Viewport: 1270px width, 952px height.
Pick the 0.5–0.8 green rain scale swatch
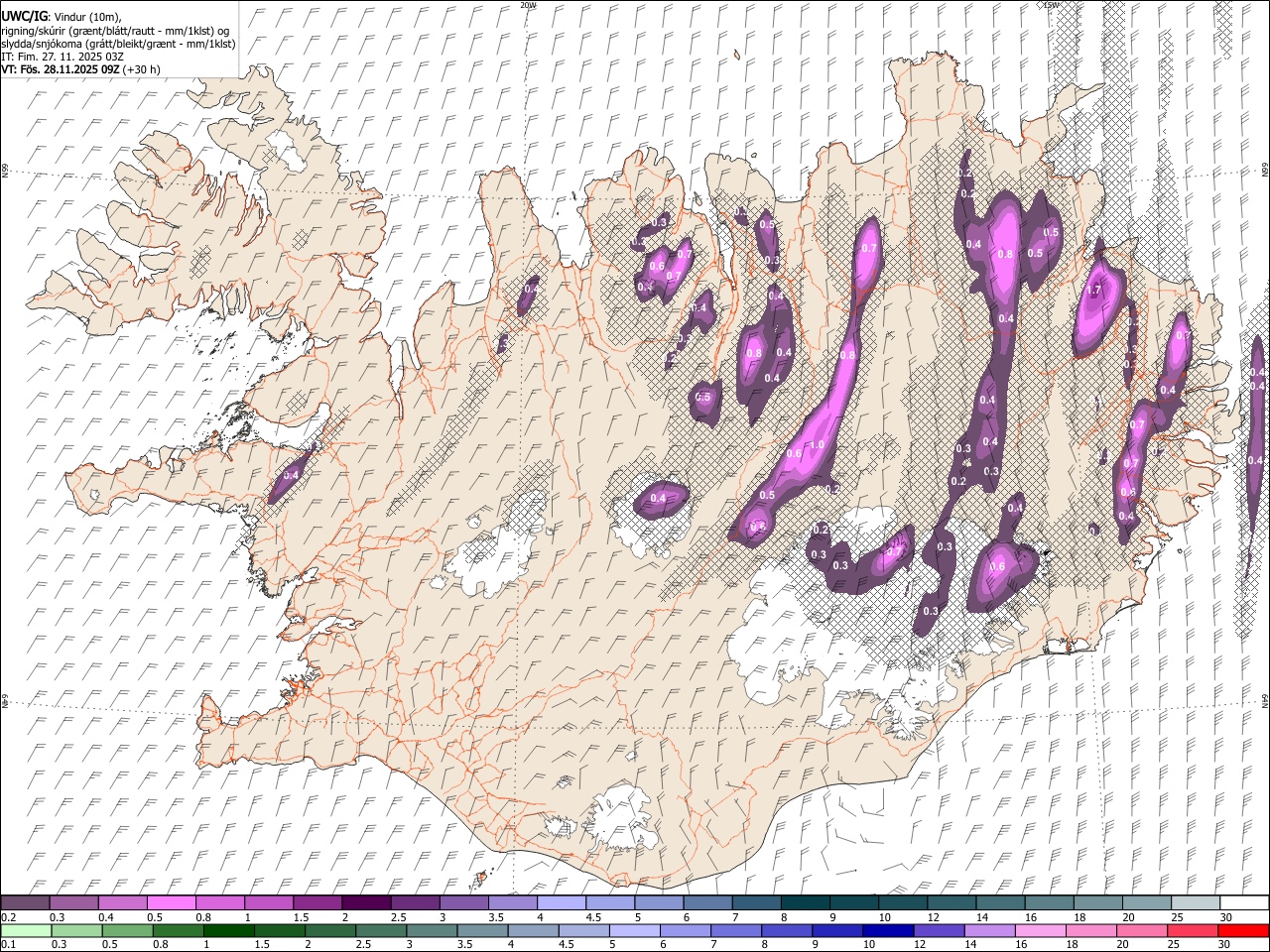pyautogui.click(x=127, y=931)
